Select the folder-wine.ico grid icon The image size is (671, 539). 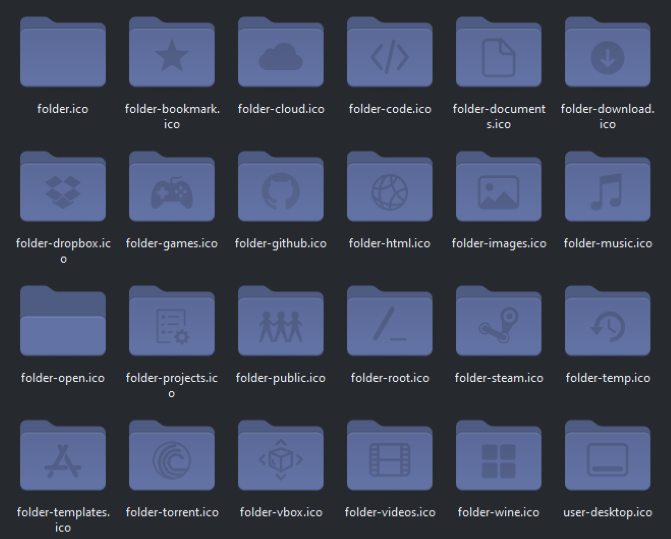(x=499, y=462)
